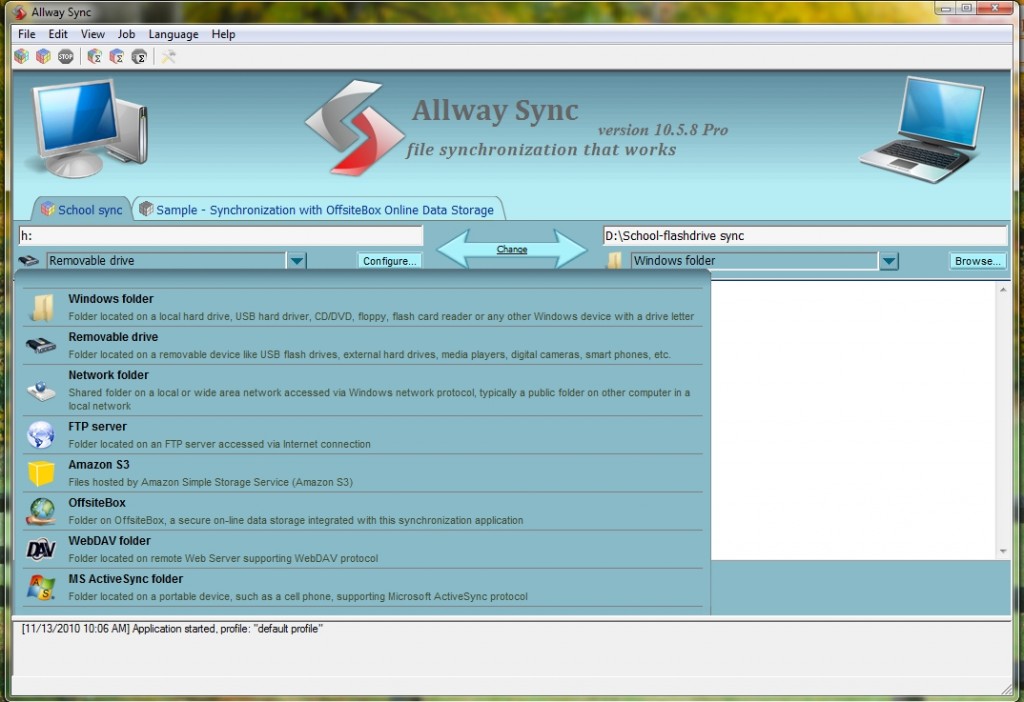This screenshot has width=1024, height=702.
Task: Open the View menu
Action: [93, 34]
